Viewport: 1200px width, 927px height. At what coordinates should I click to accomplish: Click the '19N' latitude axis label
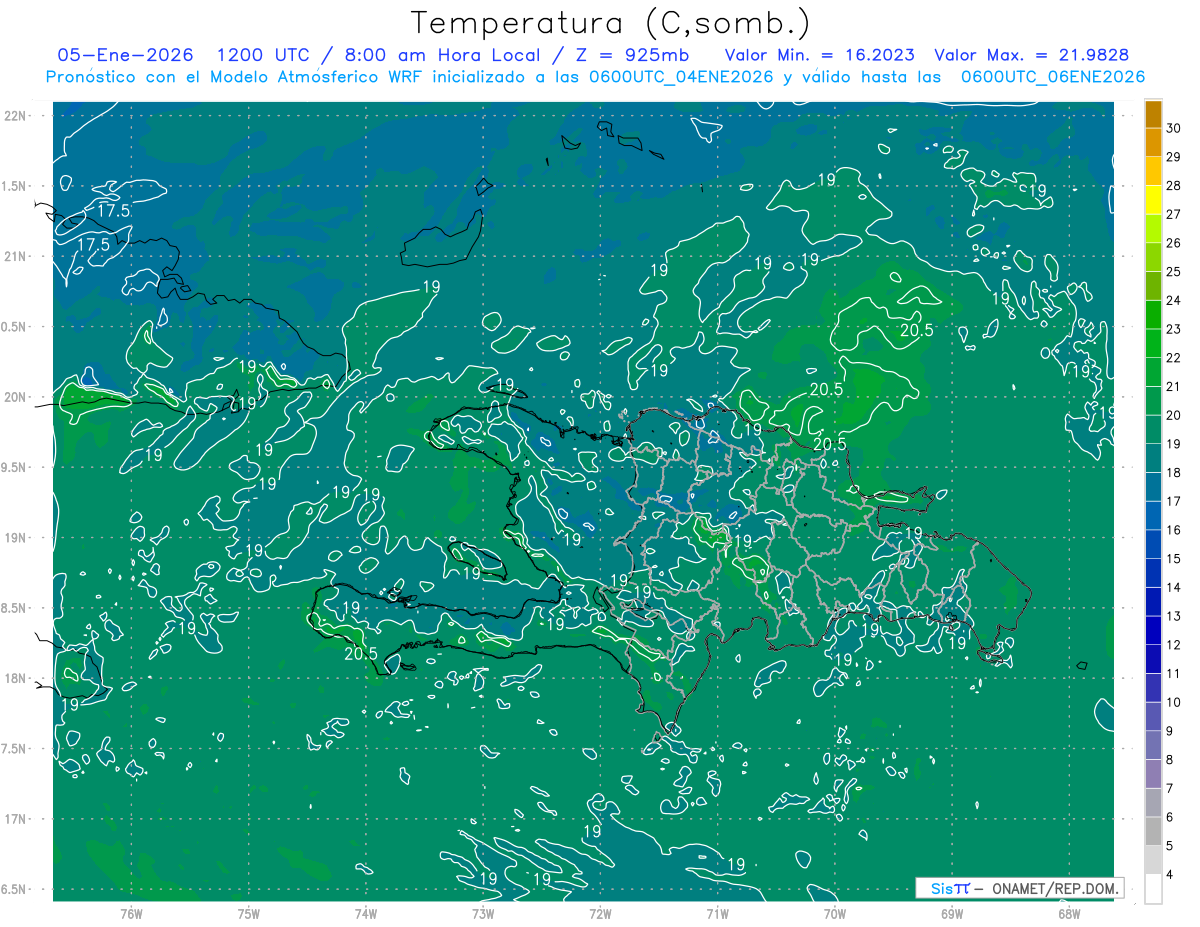(x=16, y=538)
